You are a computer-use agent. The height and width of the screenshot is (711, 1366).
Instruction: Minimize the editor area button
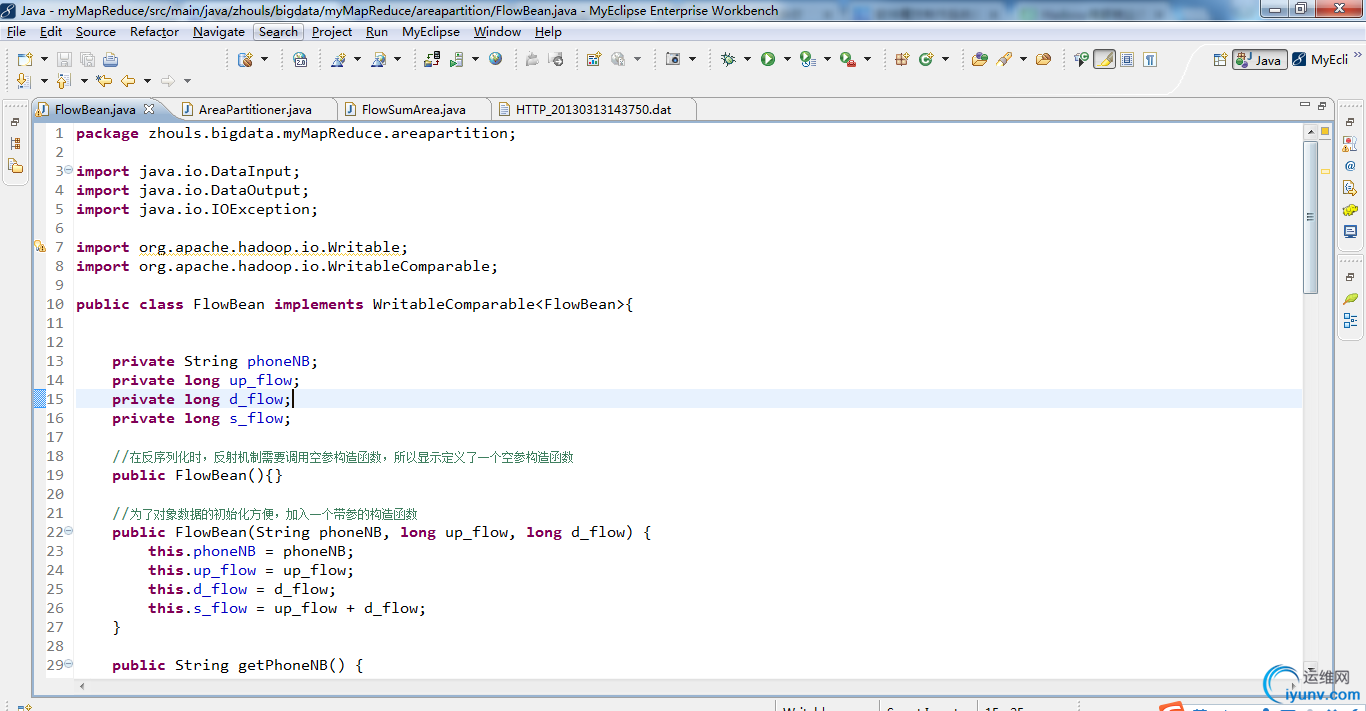pos(1305,105)
